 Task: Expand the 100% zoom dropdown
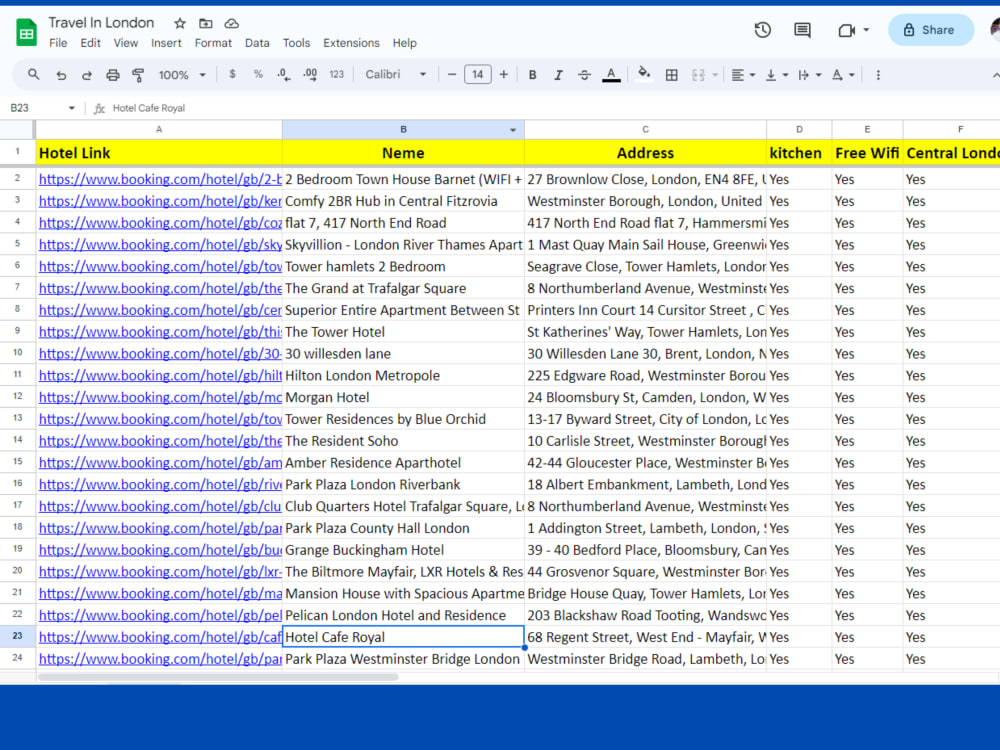(x=182, y=75)
